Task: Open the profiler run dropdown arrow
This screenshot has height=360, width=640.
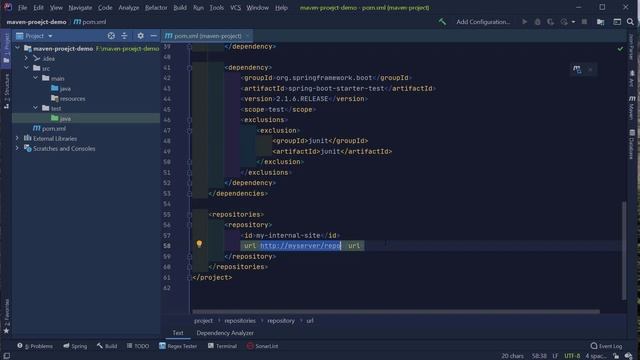Action: [573, 22]
